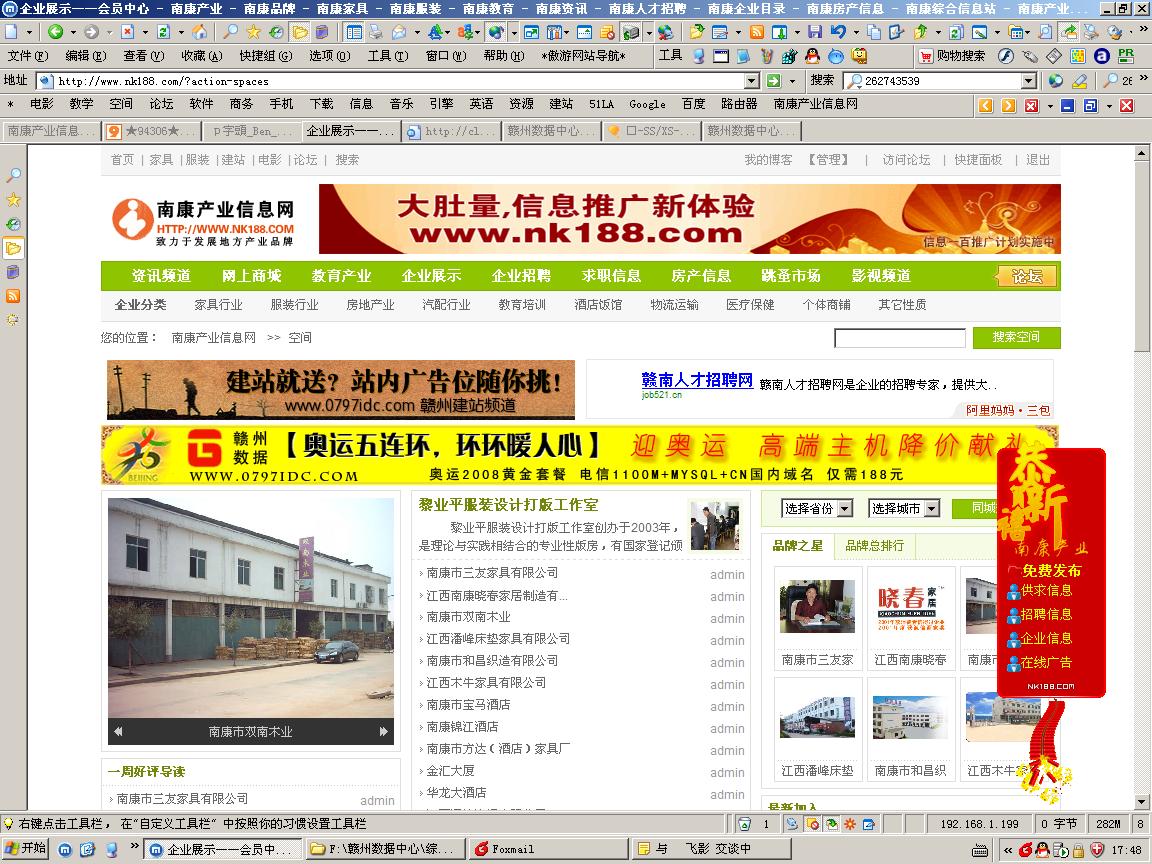Image resolution: width=1152 pixels, height=864 pixels.
Task: Click the Favorites star in left sidebar
Action: click(x=13, y=200)
